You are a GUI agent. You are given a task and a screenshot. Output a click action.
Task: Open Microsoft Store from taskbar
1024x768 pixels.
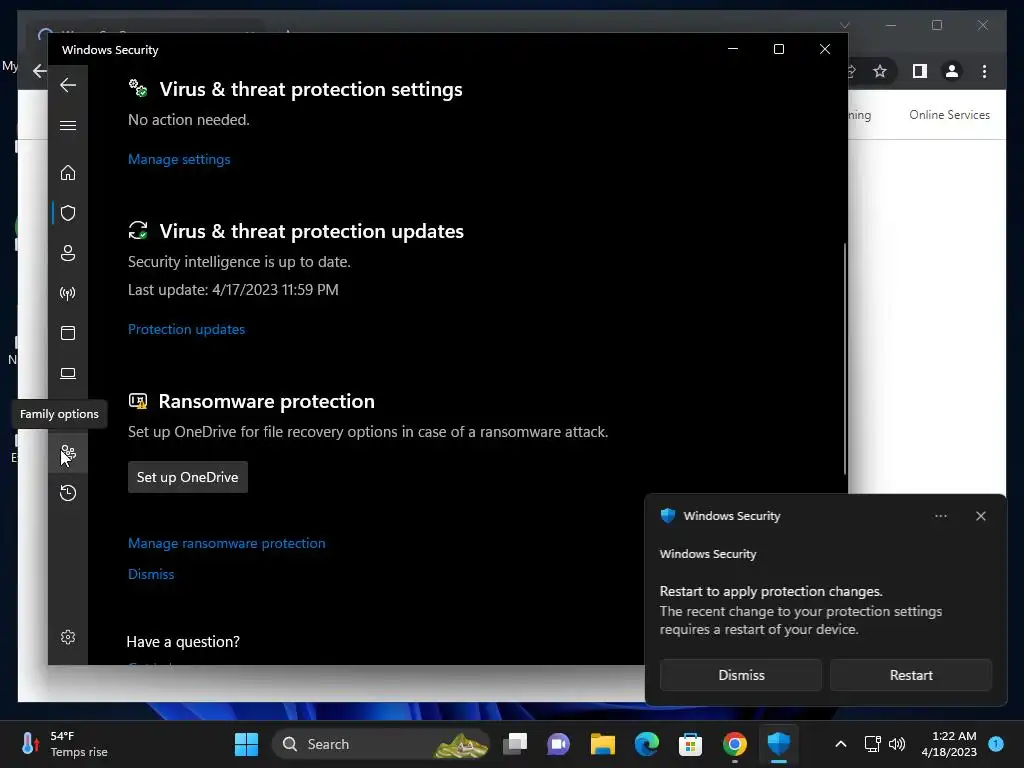(690, 744)
